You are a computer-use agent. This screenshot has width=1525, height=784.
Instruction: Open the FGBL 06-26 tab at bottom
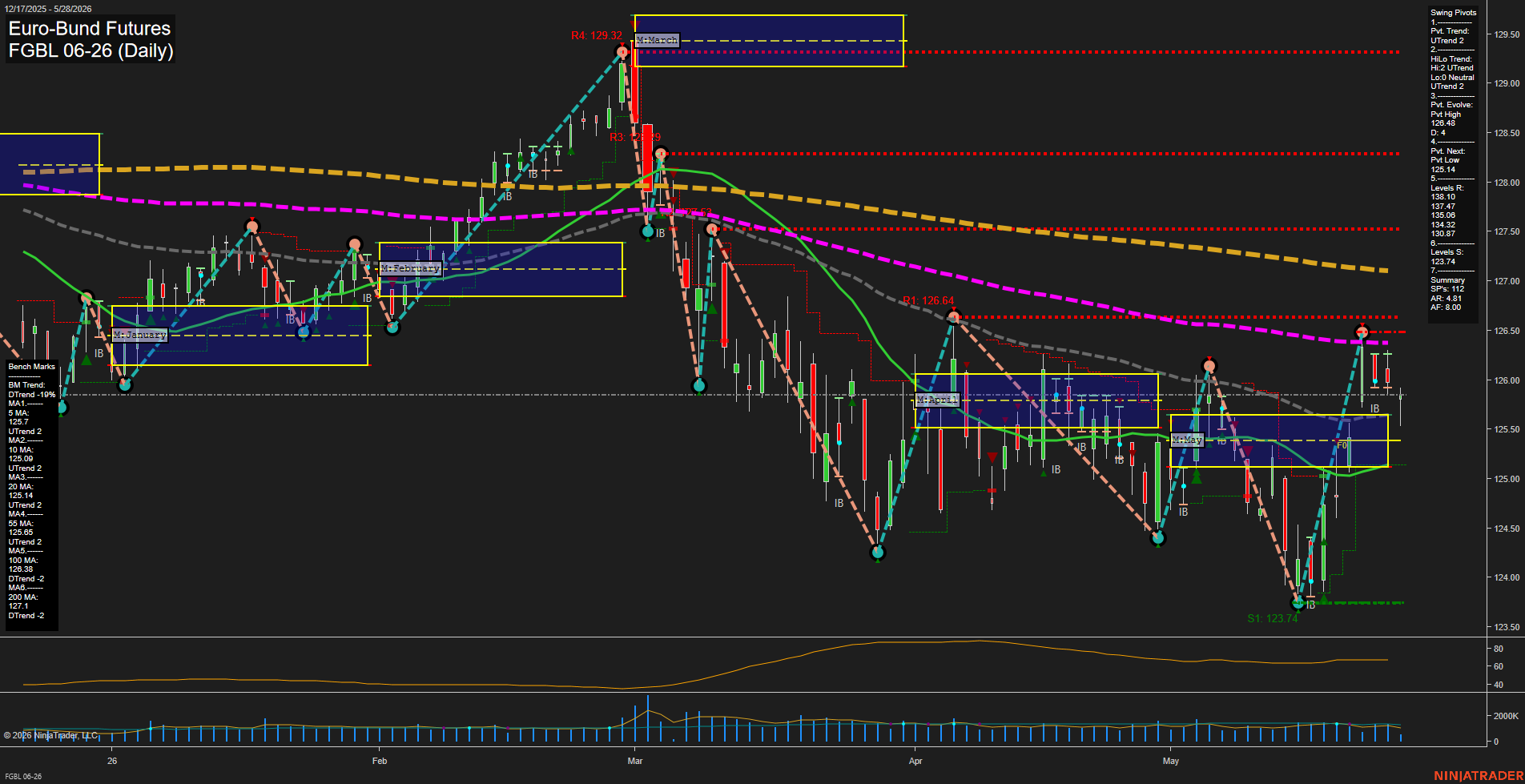click(23, 777)
